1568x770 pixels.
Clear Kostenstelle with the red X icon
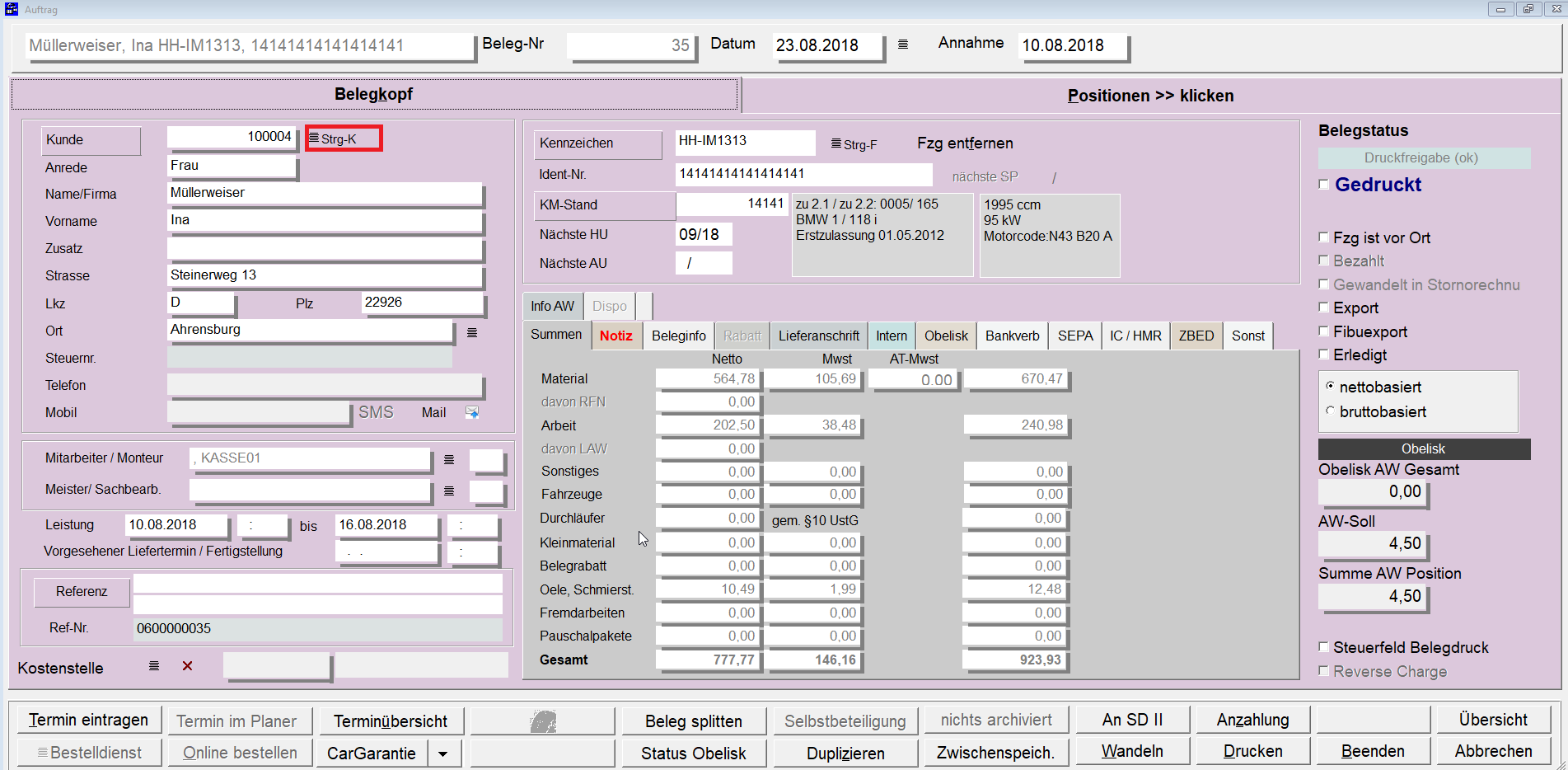pyautogui.click(x=188, y=666)
